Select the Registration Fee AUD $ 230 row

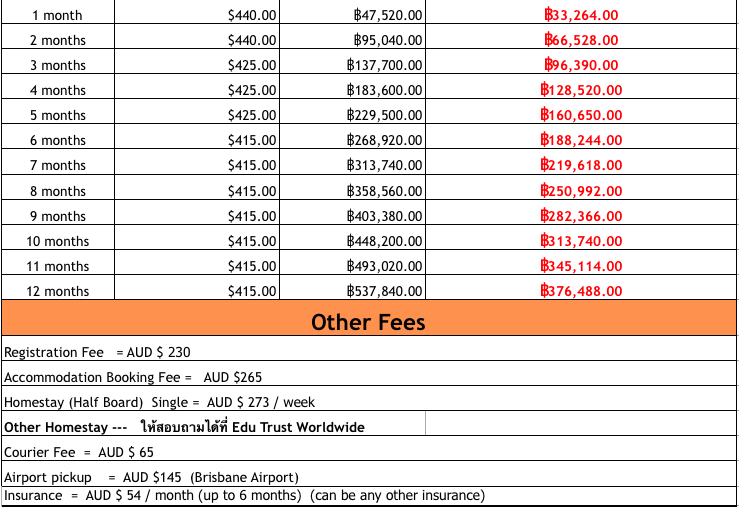97,352
